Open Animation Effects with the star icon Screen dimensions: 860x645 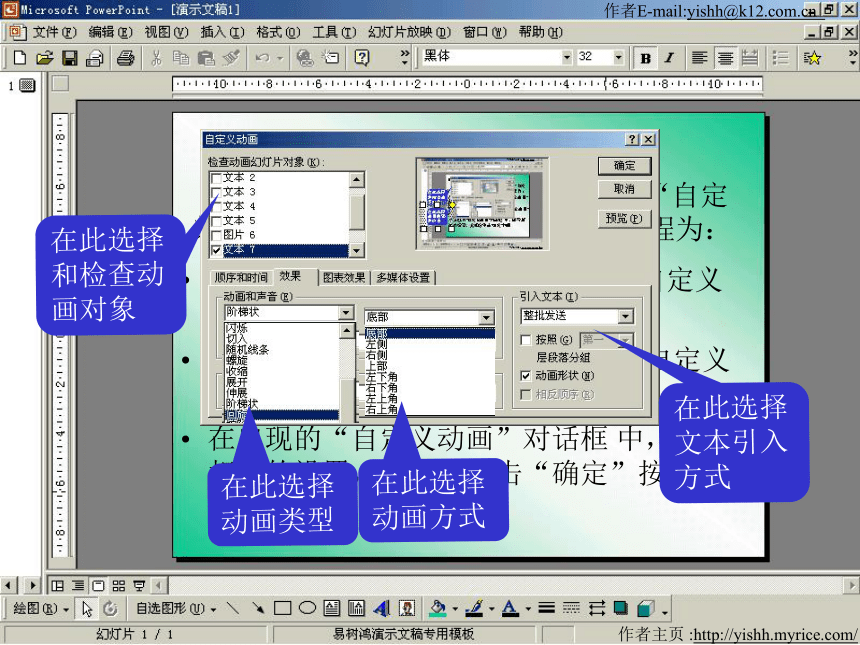point(812,58)
